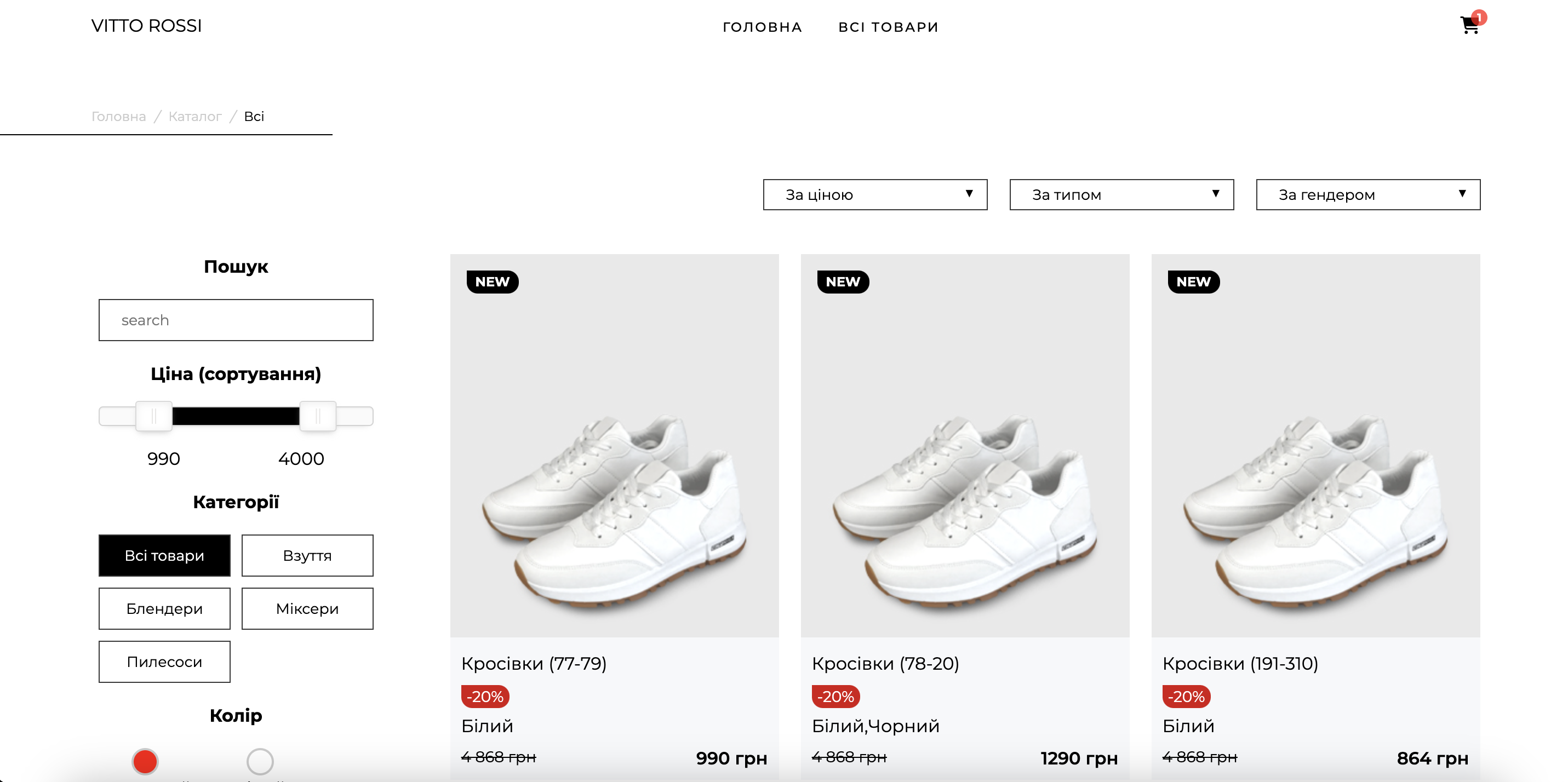Image resolution: width=1568 pixels, height=782 pixels.
Task: Click the NEW badge on Кросівки (77-79)
Action: [x=492, y=282]
